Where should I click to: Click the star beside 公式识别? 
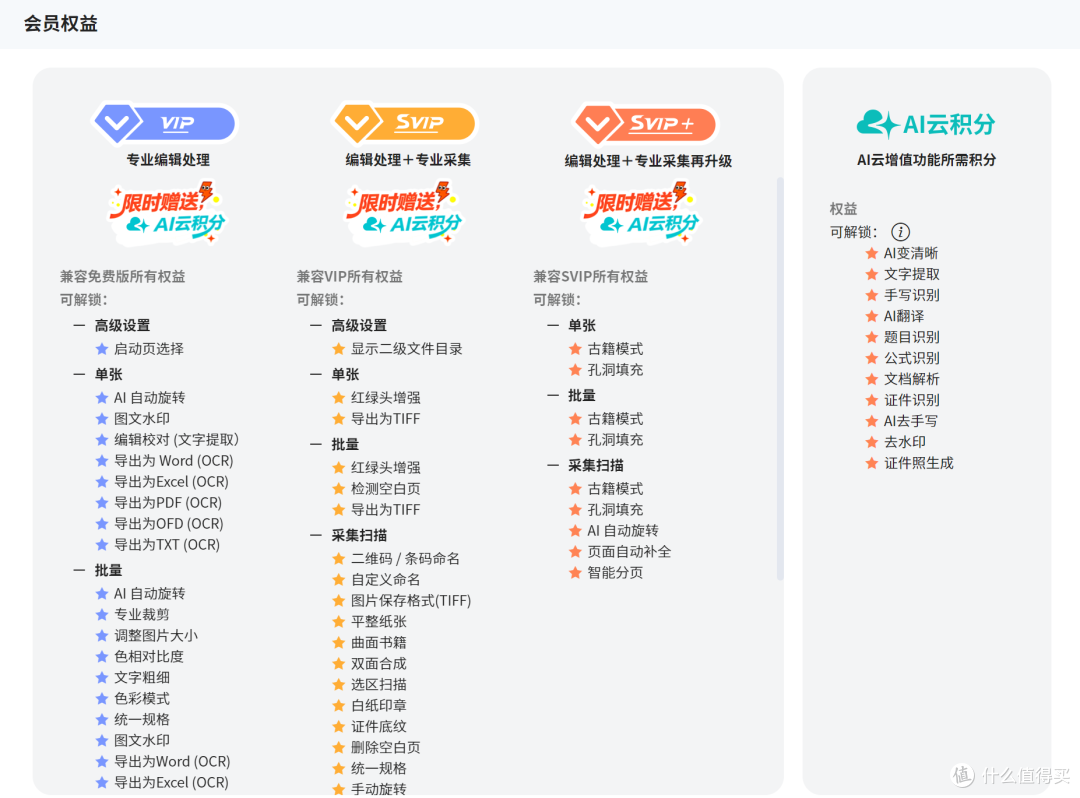click(x=871, y=358)
